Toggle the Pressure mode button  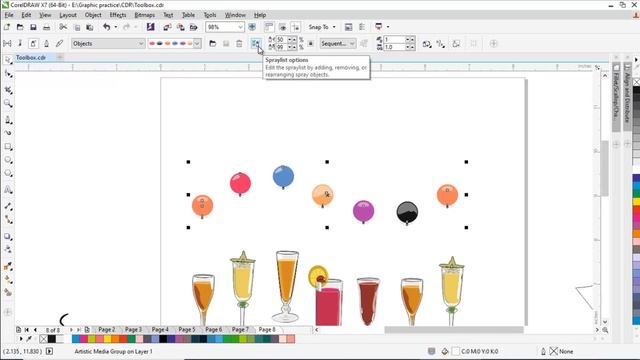[60, 43]
